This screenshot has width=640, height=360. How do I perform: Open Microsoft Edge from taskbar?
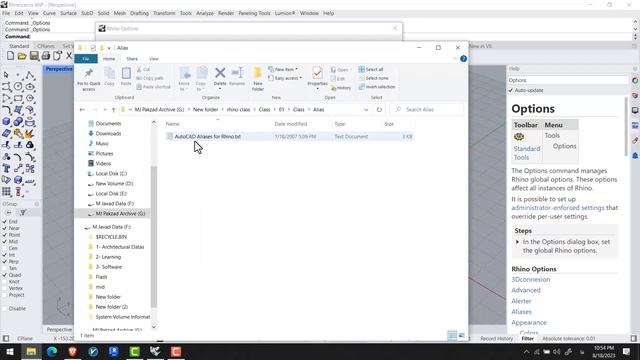point(52,351)
